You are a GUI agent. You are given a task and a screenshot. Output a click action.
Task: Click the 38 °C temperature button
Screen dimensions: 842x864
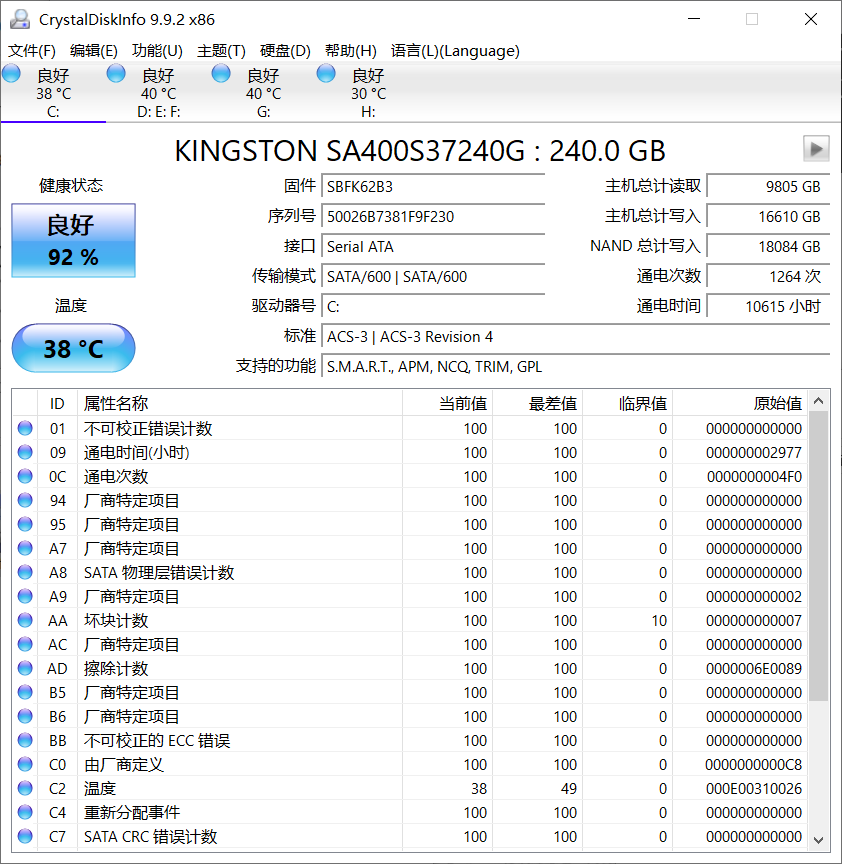(x=73, y=348)
